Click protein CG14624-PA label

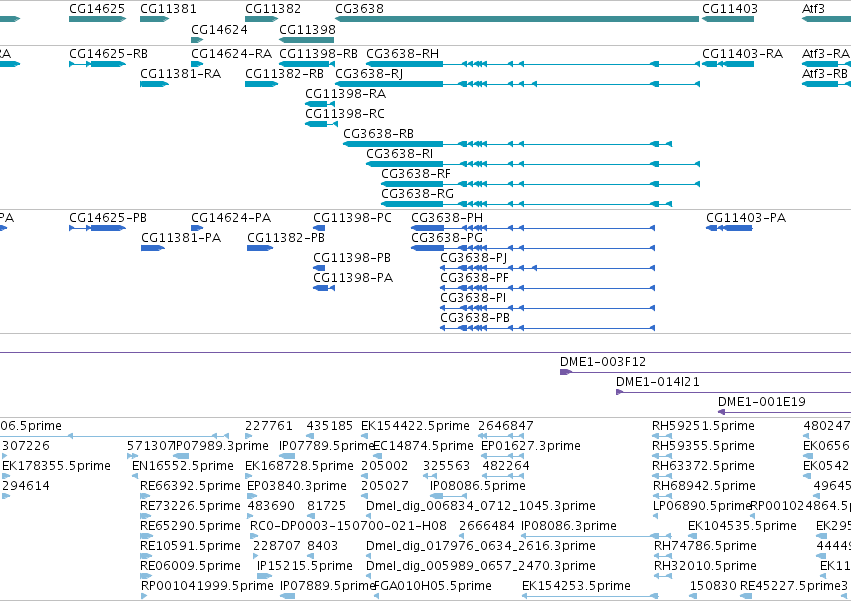231,218
